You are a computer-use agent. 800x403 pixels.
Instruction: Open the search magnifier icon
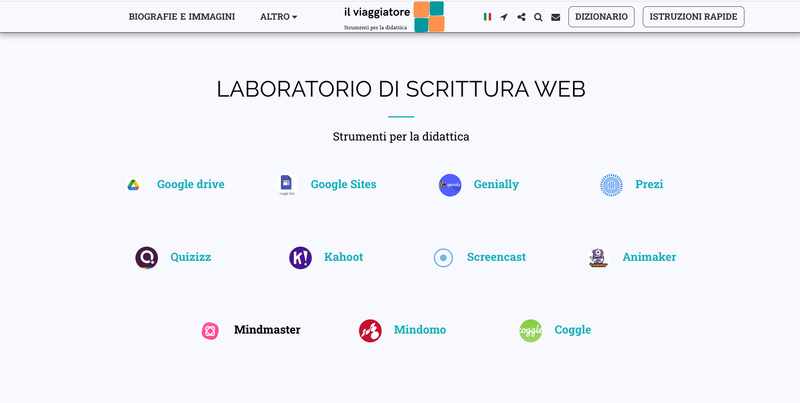click(x=538, y=17)
